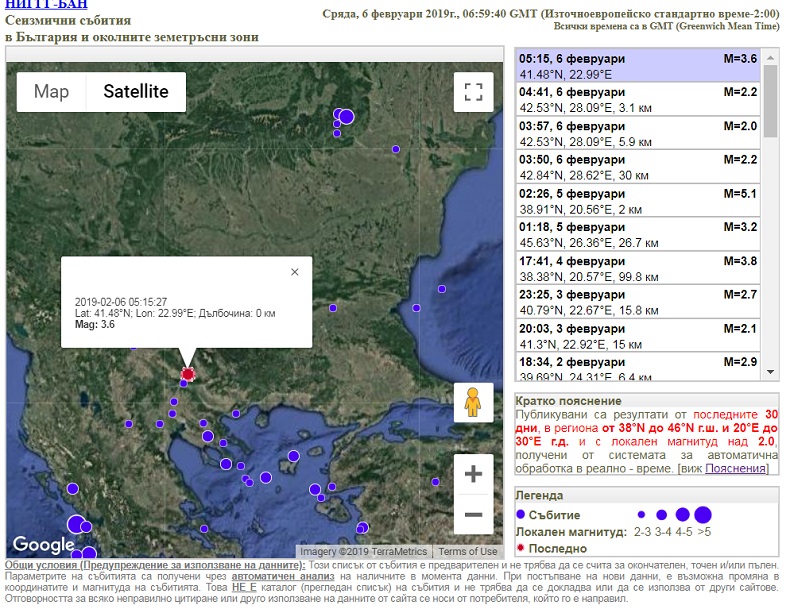Toggle fullscreen map view
Image resolution: width=790 pixels, height=609 pixels.
[473, 92]
